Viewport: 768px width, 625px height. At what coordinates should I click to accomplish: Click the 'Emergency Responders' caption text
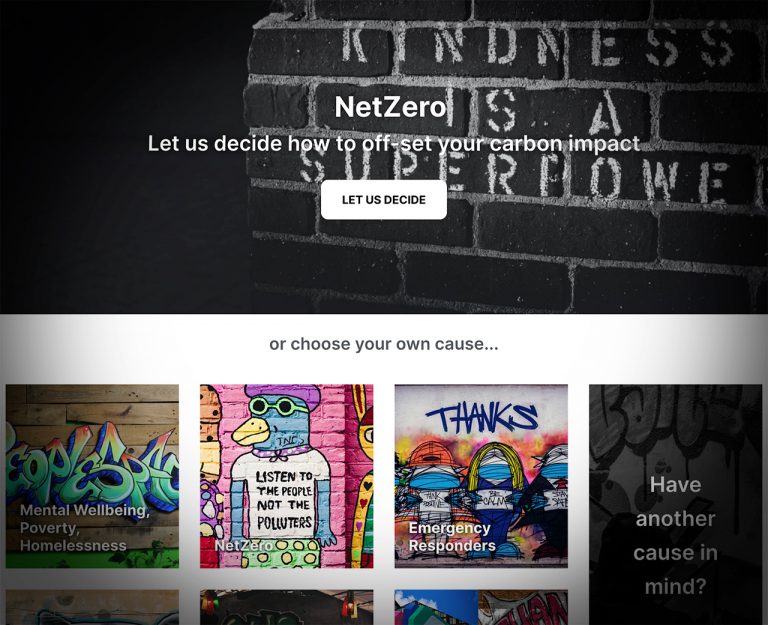[452, 537]
